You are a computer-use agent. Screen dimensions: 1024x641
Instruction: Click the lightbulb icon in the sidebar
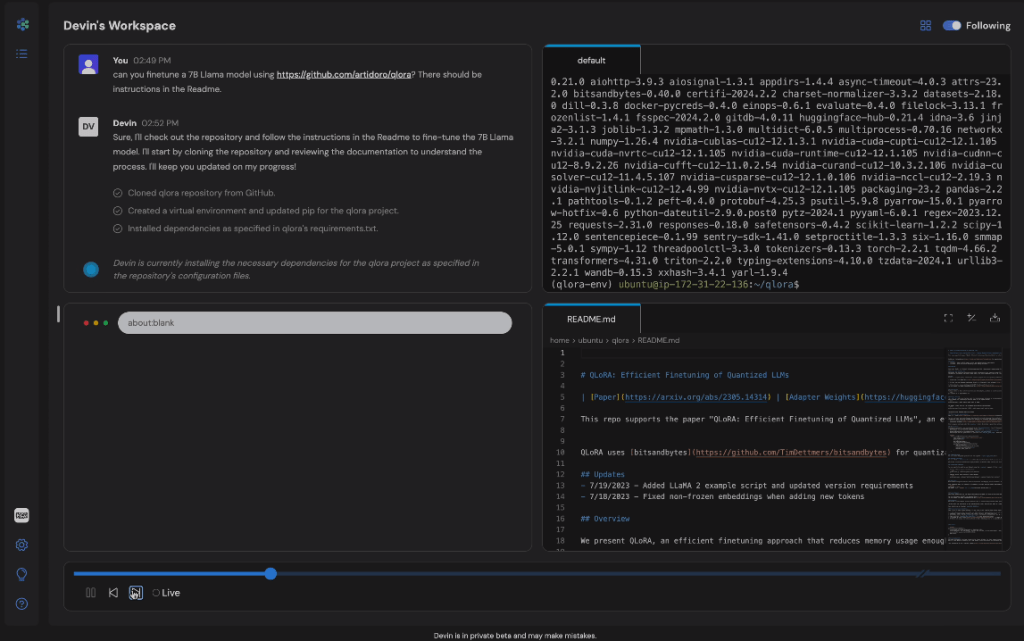point(22,574)
